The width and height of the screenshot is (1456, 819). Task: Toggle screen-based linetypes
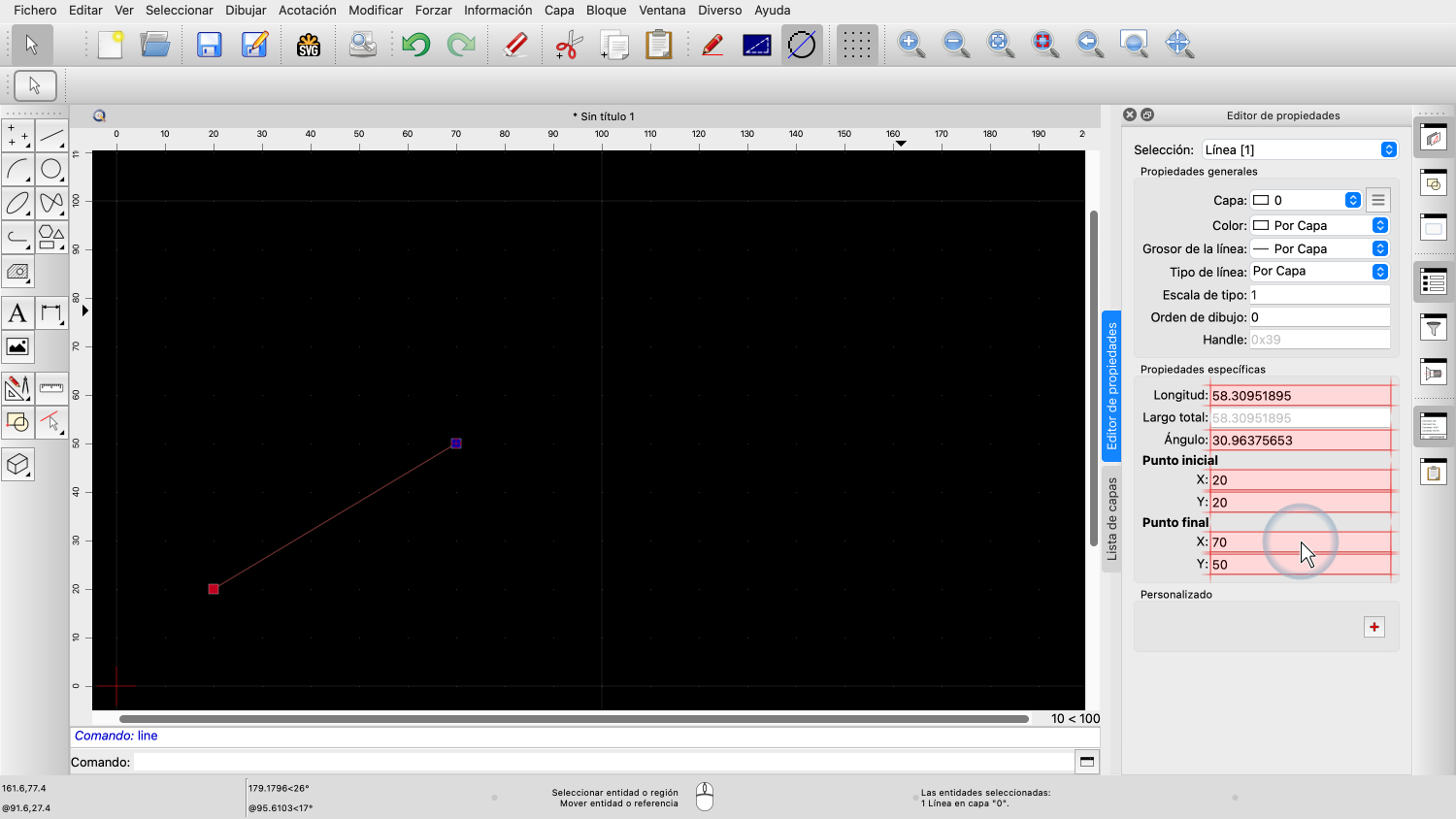(756, 45)
